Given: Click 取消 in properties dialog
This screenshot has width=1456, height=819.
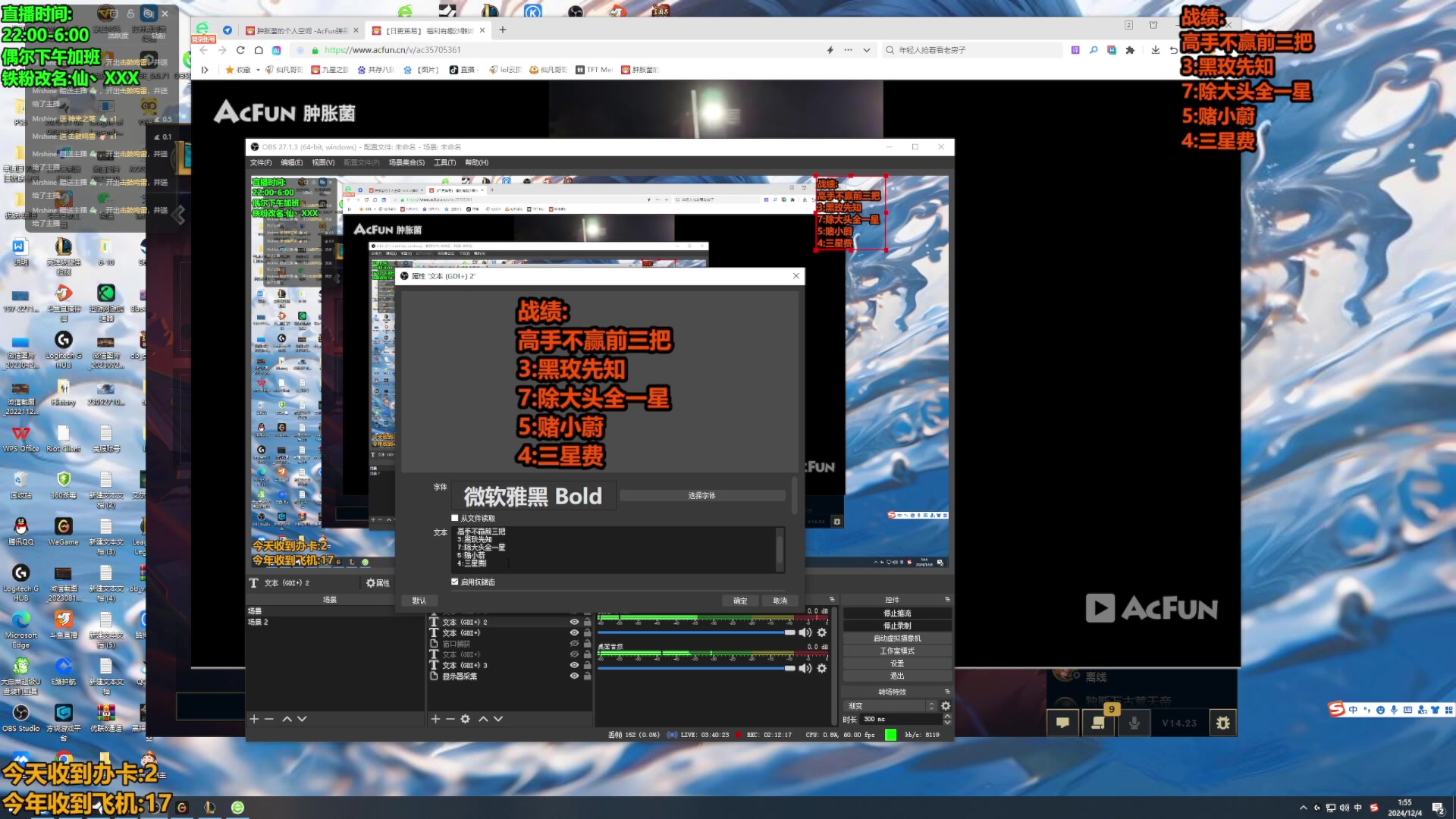Looking at the screenshot, I should tap(780, 601).
